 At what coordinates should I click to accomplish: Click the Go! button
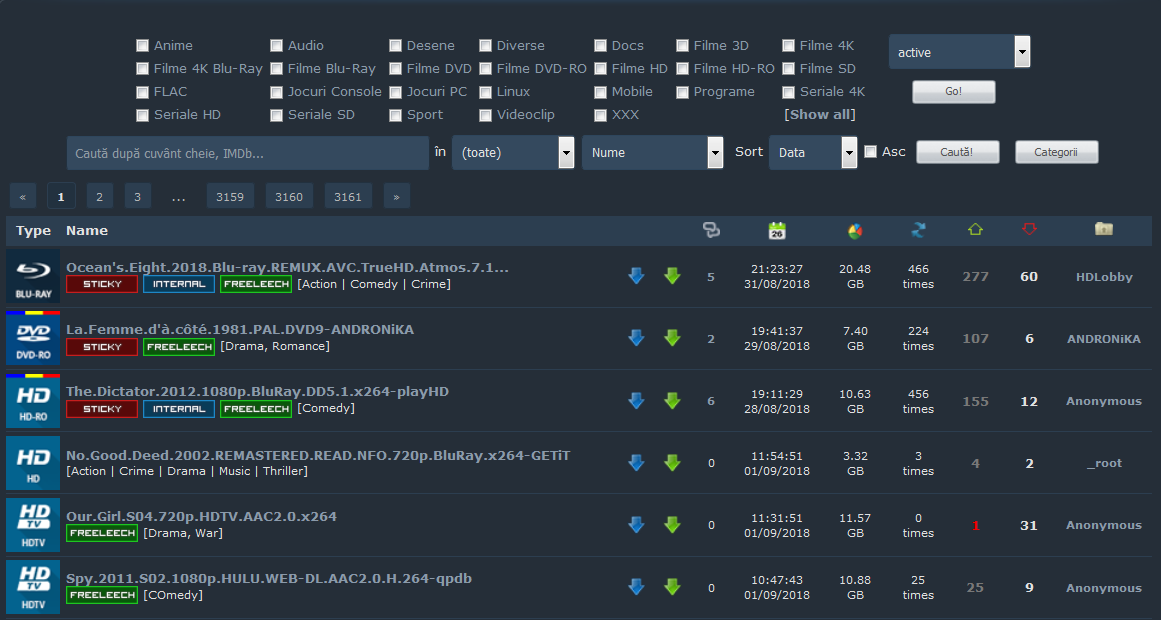[x=954, y=92]
